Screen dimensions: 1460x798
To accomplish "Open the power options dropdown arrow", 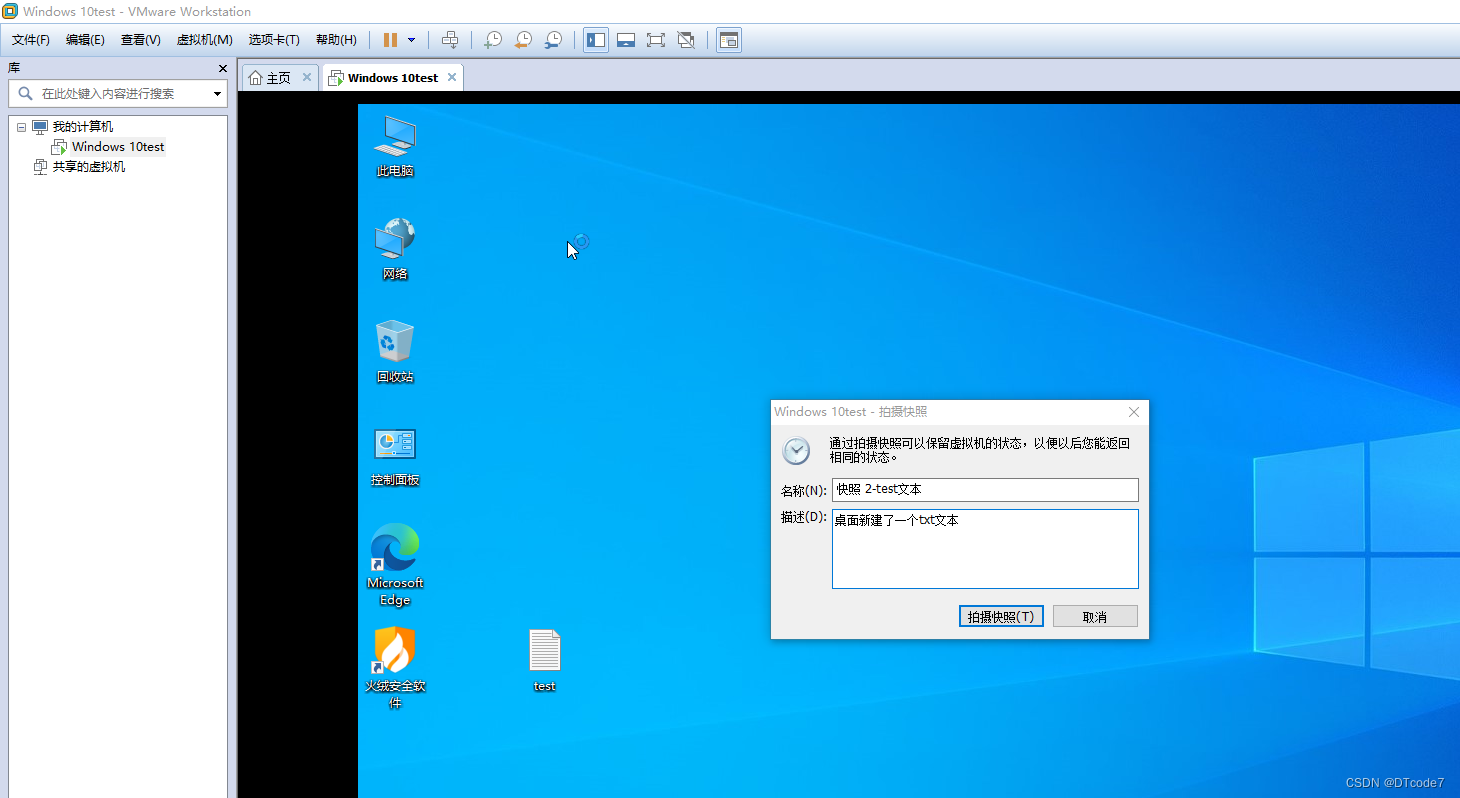I will click(411, 40).
